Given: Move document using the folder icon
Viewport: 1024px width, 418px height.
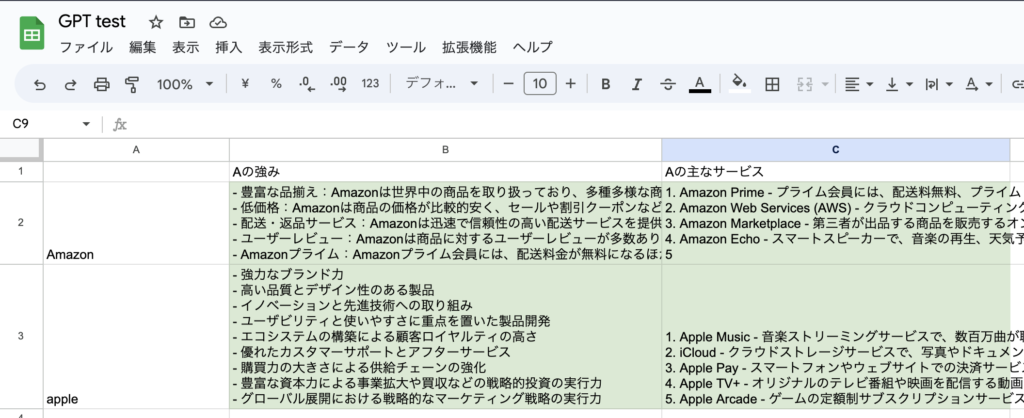Looking at the screenshot, I should click(187, 23).
